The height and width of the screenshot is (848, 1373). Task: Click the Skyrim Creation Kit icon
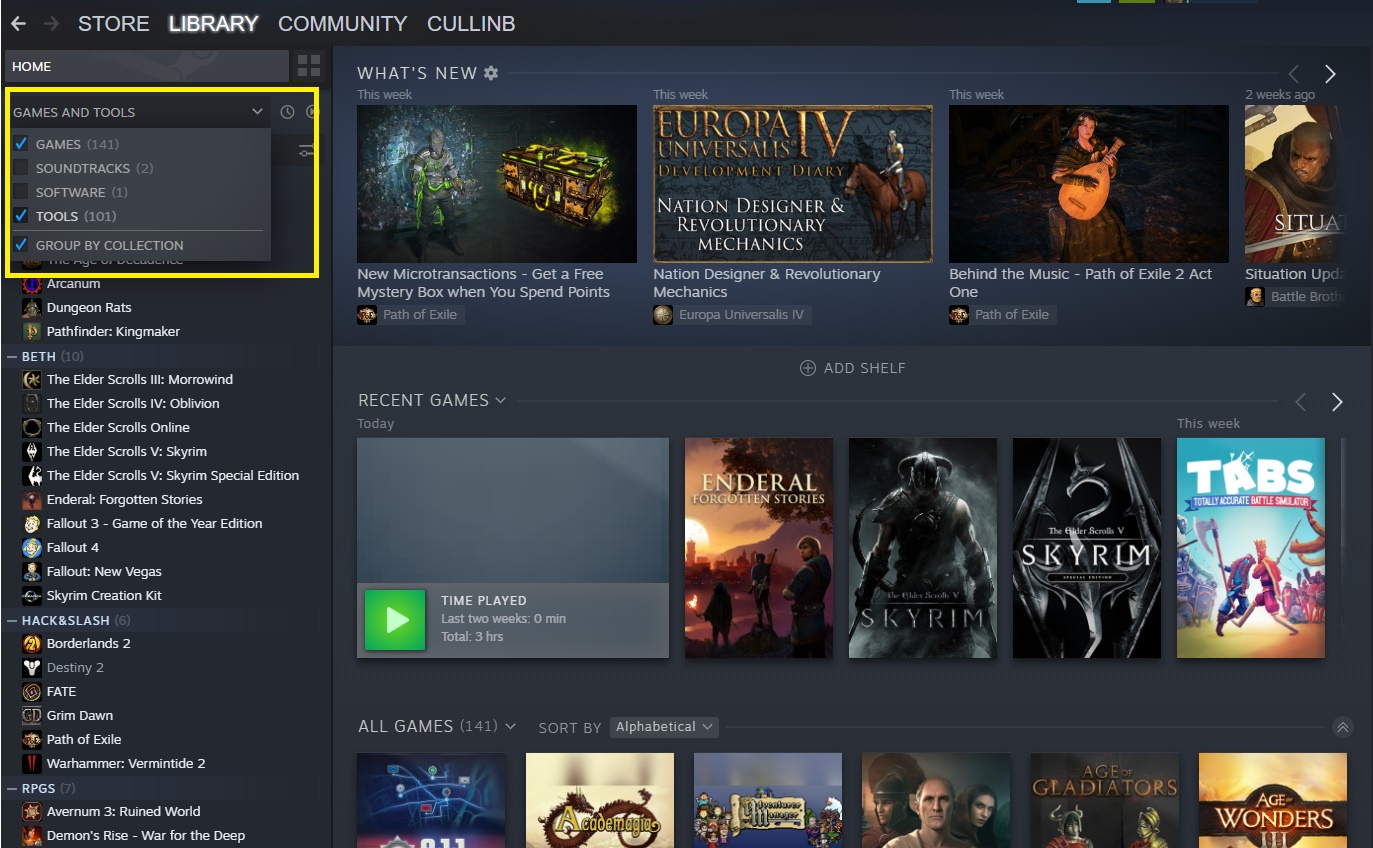pyautogui.click(x=32, y=596)
